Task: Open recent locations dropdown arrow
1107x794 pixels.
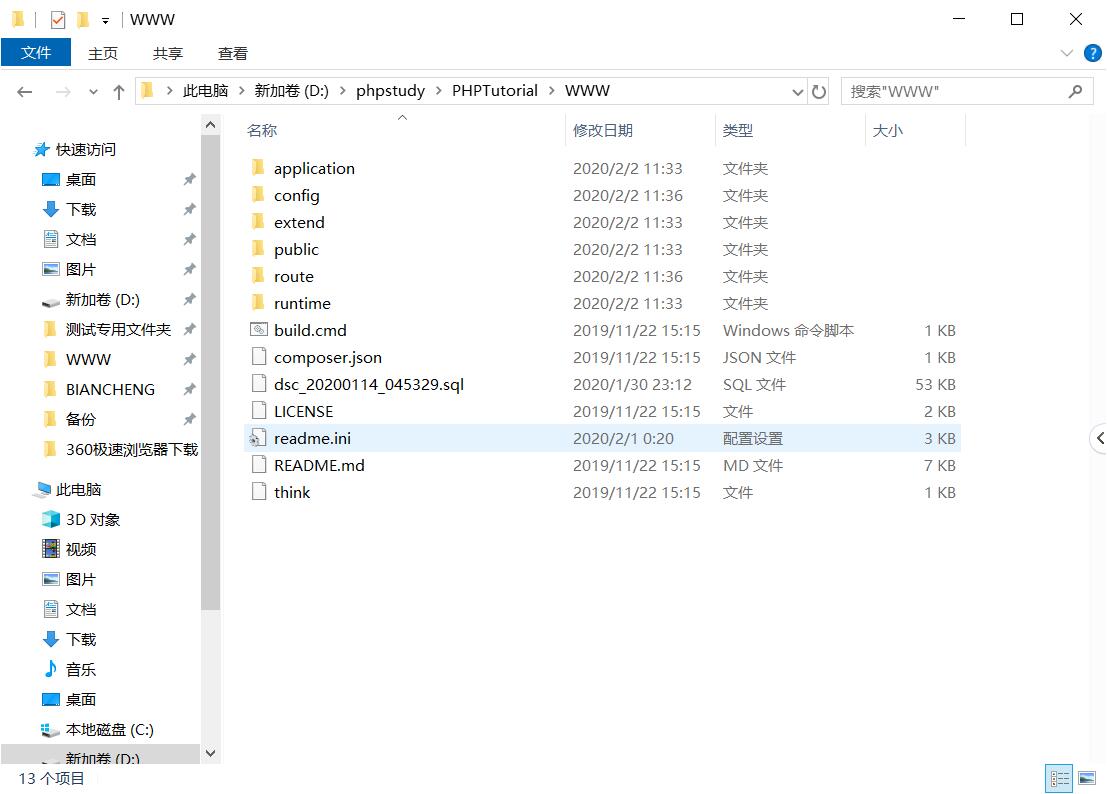Action: [x=93, y=92]
